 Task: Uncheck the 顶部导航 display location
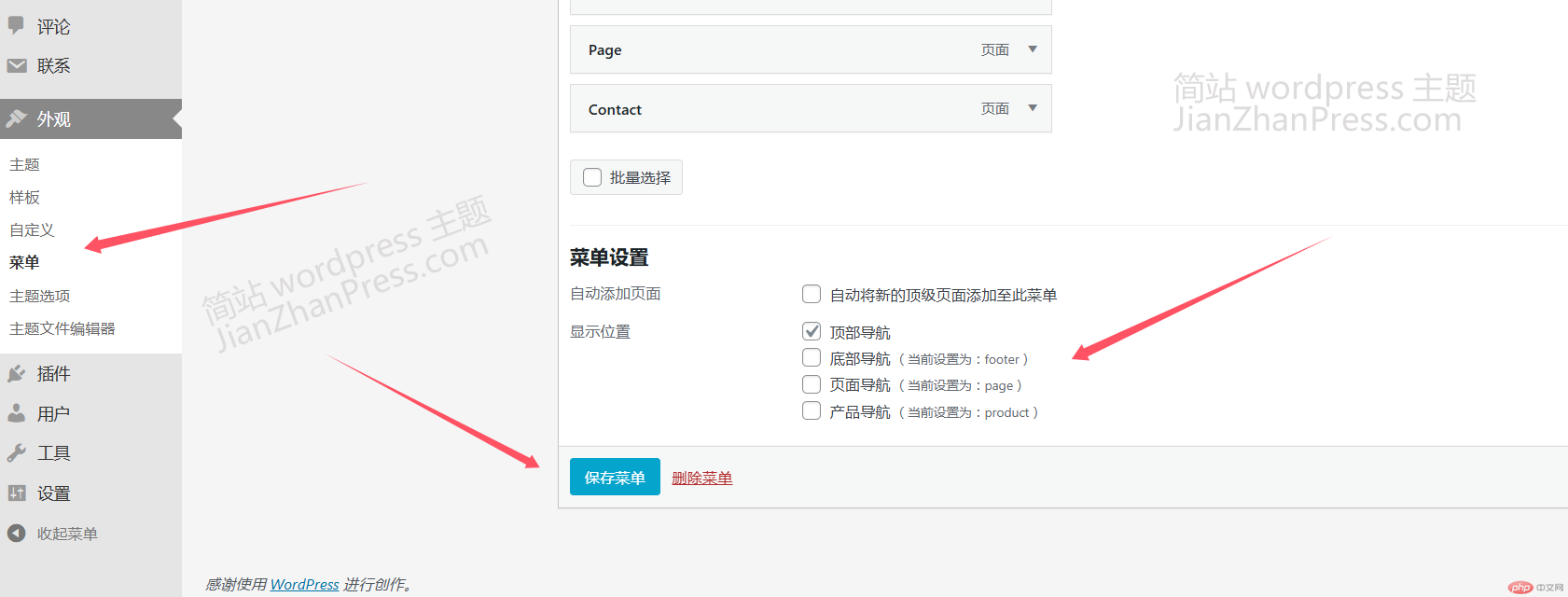812,331
